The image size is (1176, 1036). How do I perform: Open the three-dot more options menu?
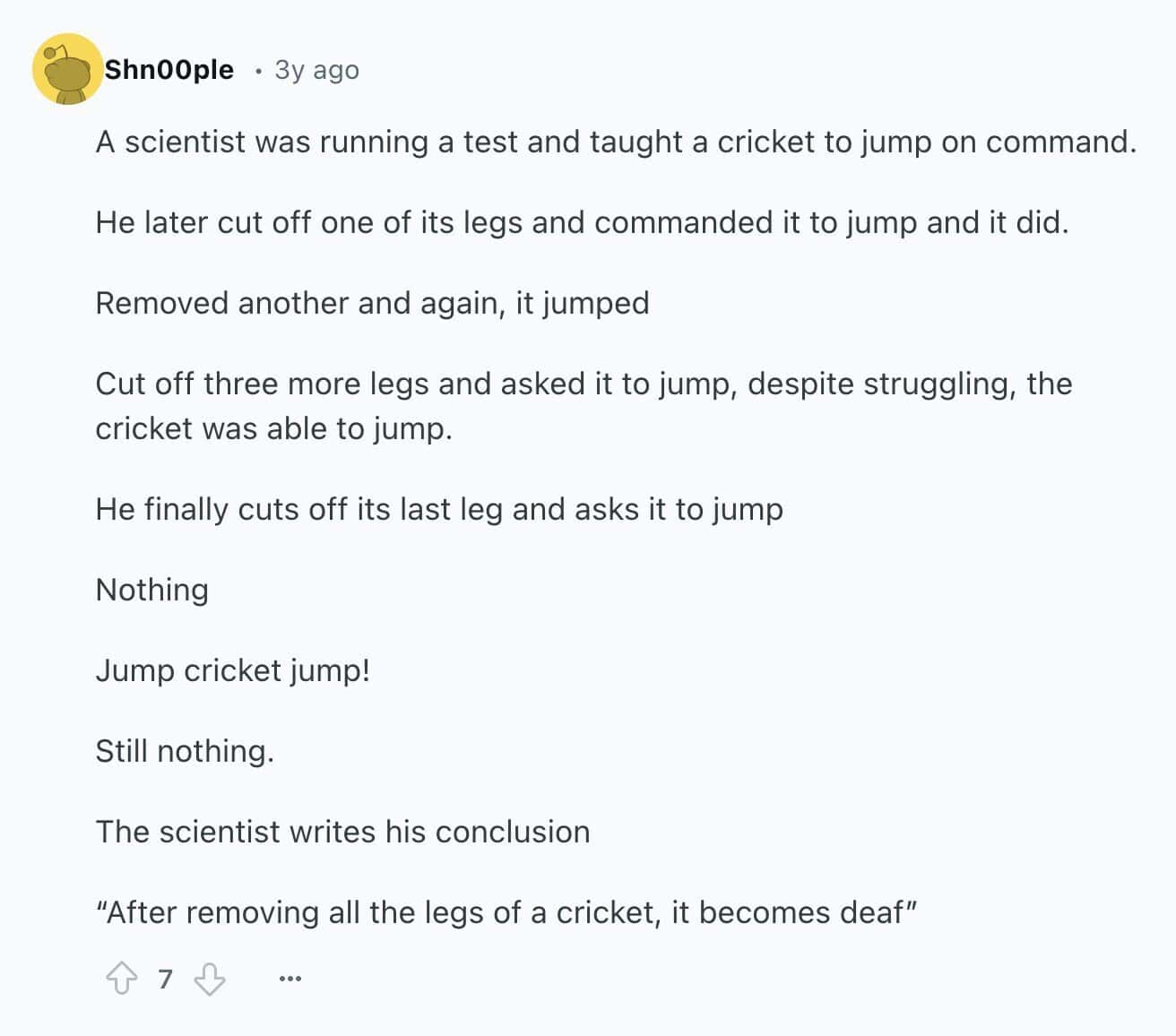pyautogui.click(x=290, y=979)
